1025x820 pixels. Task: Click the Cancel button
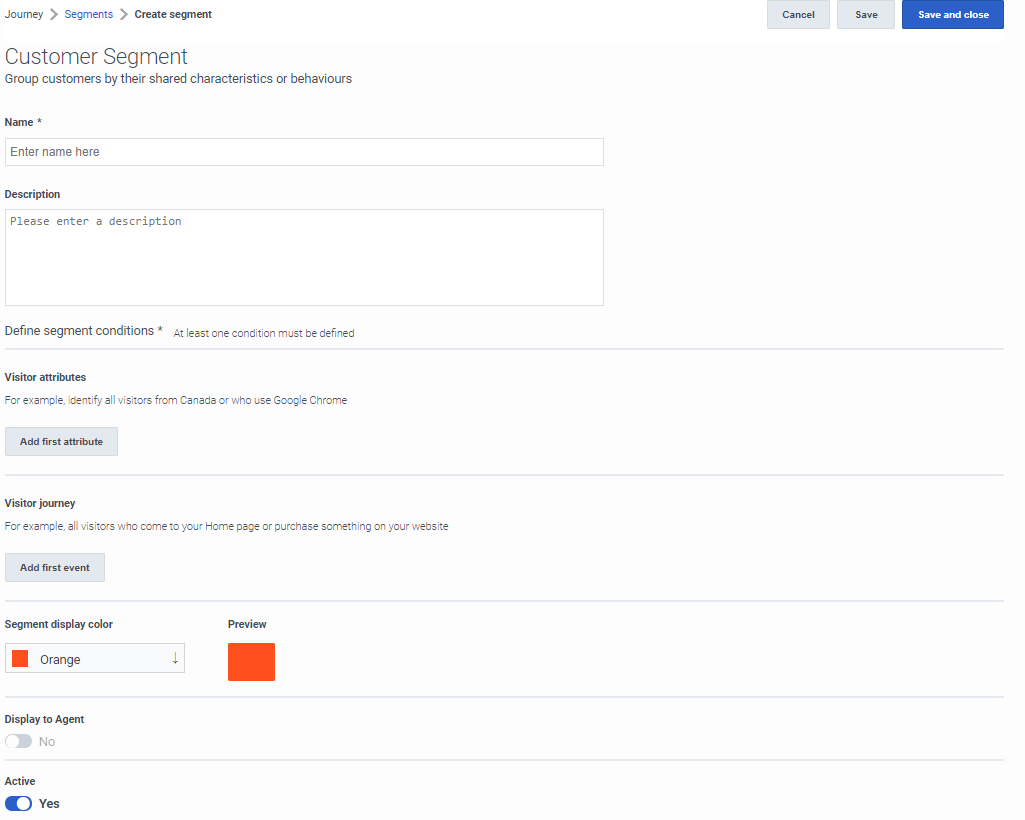798,14
